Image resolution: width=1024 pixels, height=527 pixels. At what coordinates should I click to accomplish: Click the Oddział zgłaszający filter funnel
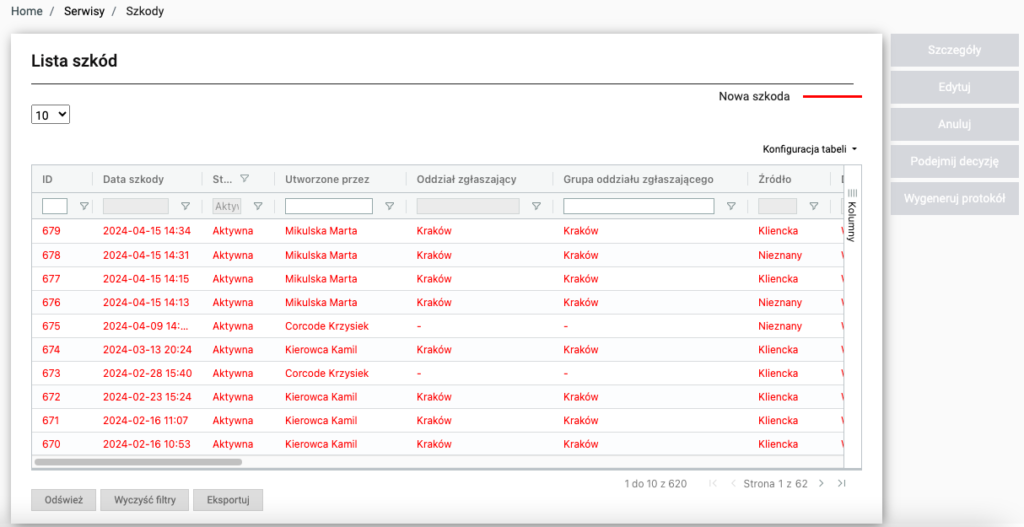click(x=536, y=206)
